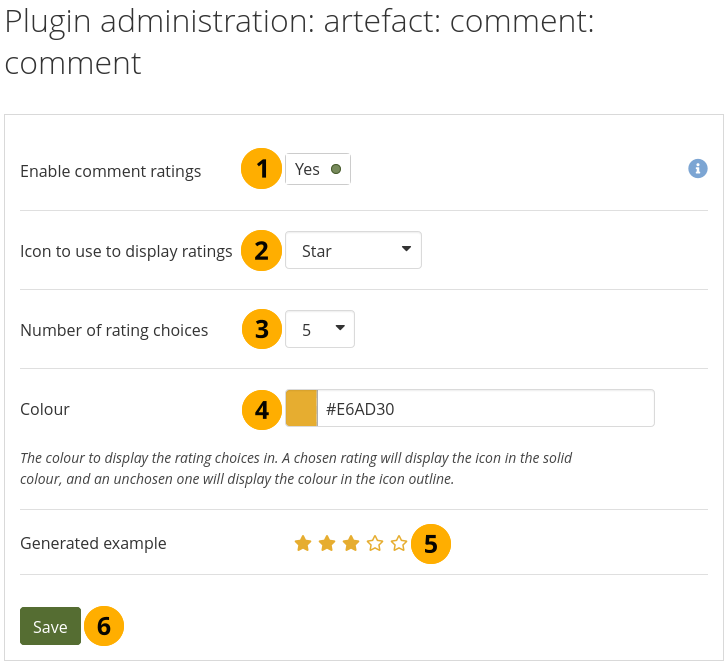This screenshot has width=727, height=664.
Task: Expand the Number of rating choices dropdown
Action: pyautogui.click(x=320, y=329)
